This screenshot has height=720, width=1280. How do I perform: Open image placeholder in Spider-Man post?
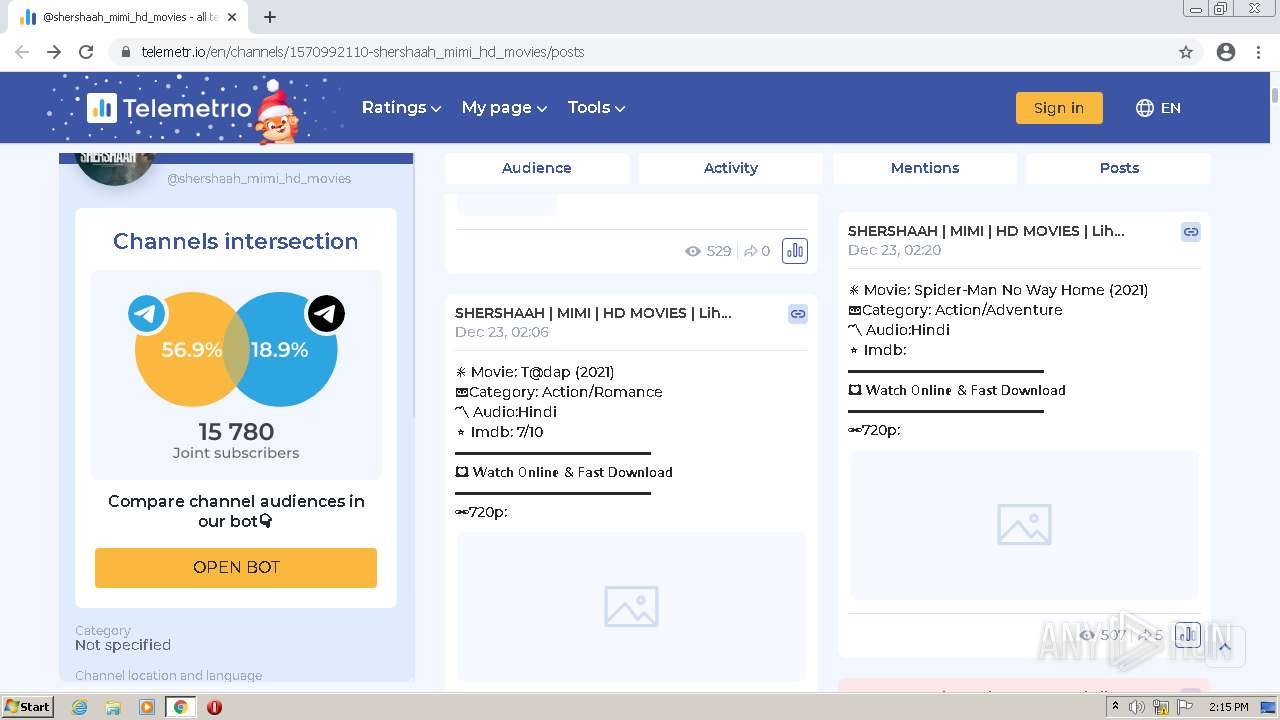click(1024, 524)
